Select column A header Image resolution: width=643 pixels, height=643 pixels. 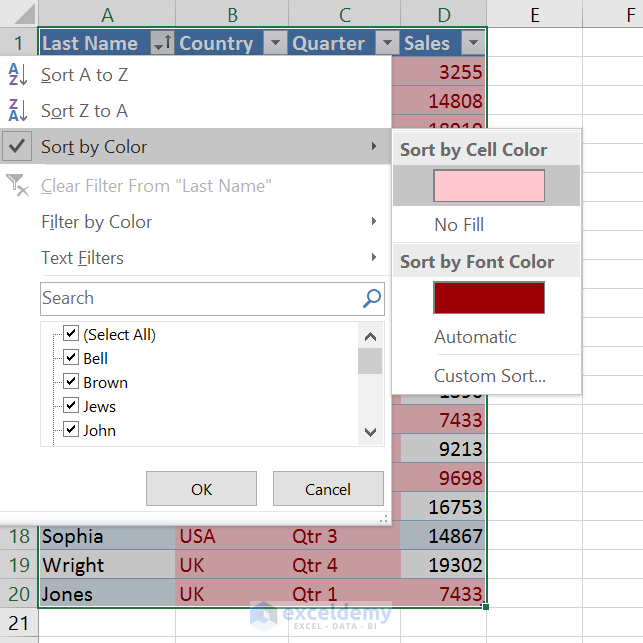pyautogui.click(x=107, y=14)
